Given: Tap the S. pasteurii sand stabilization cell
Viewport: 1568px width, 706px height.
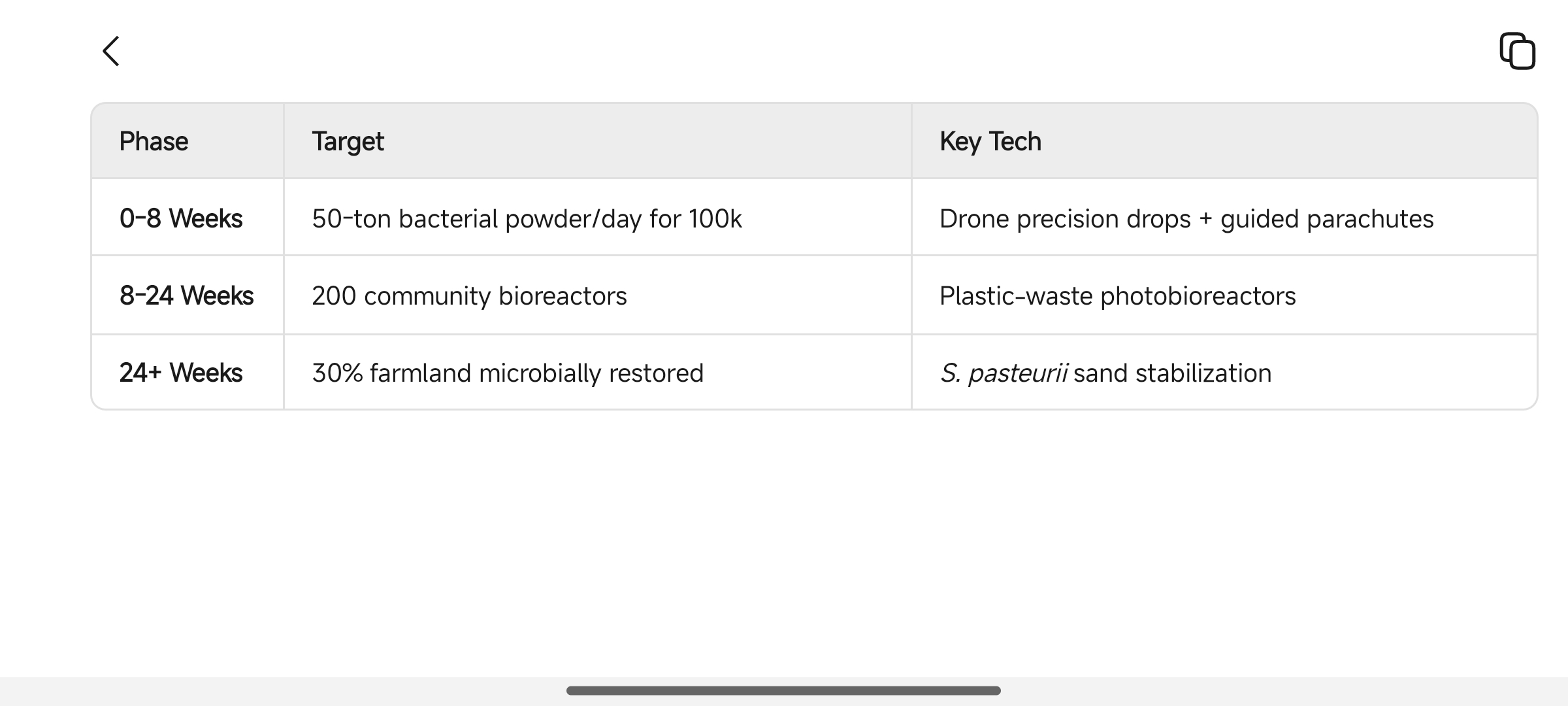Looking at the screenshot, I should point(1224,373).
